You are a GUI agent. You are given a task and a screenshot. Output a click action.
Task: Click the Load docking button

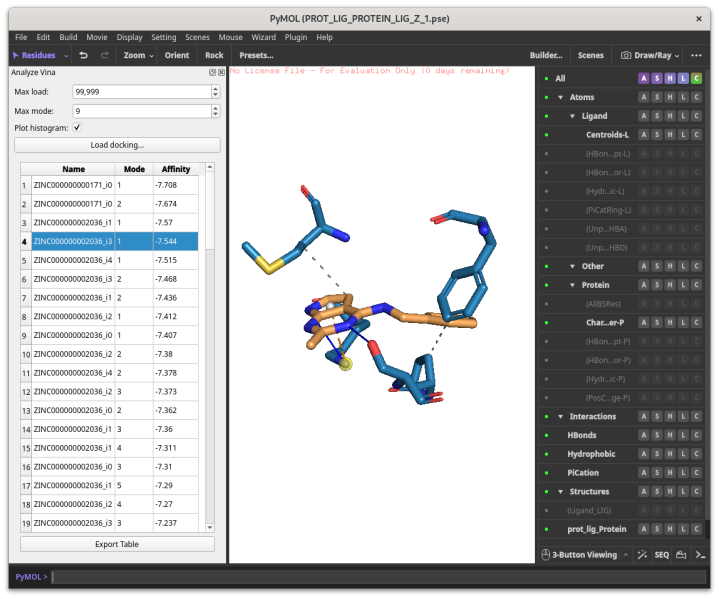pyautogui.click(x=117, y=145)
